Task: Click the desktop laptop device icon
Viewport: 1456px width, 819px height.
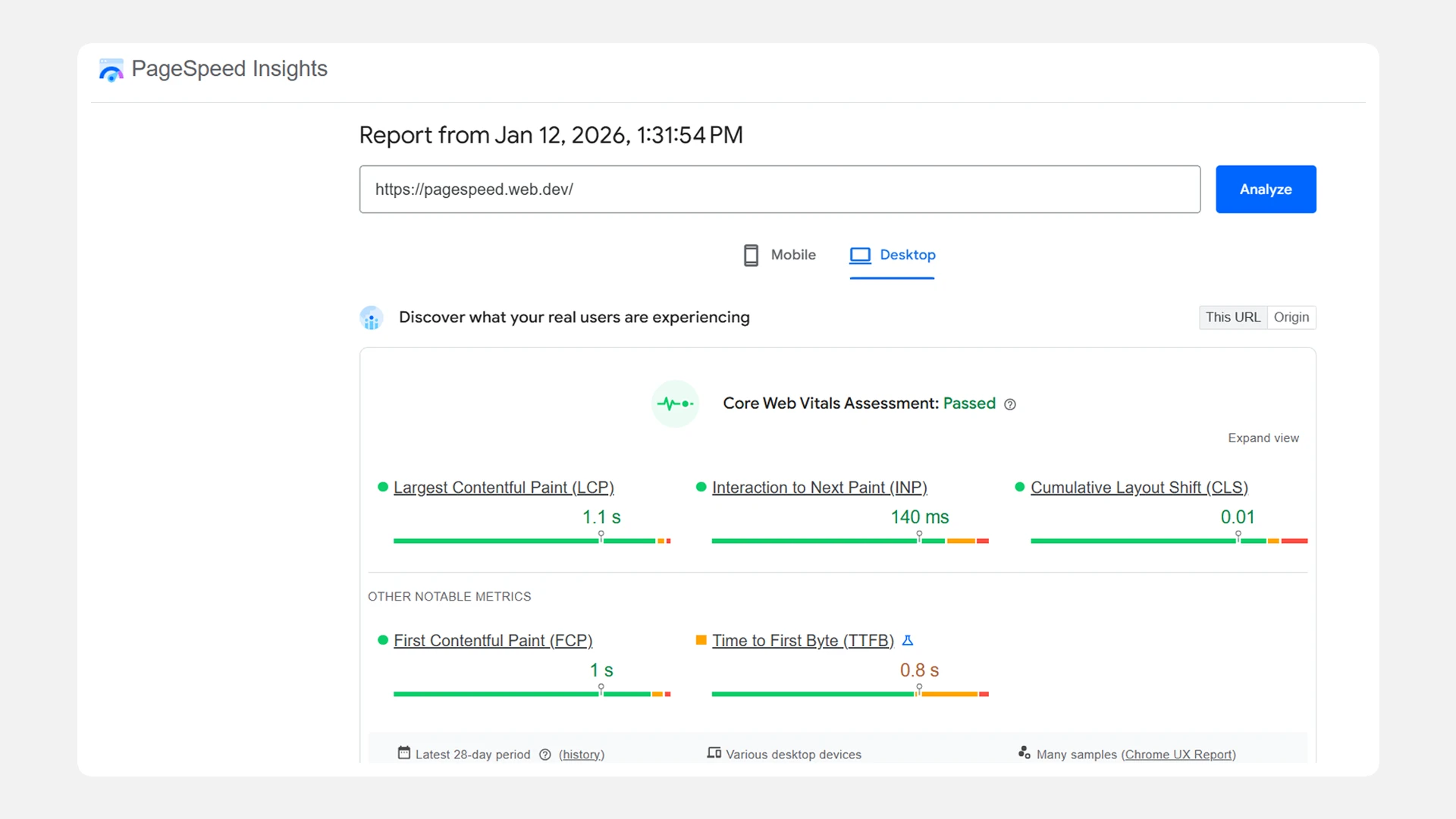Action: tap(860, 256)
